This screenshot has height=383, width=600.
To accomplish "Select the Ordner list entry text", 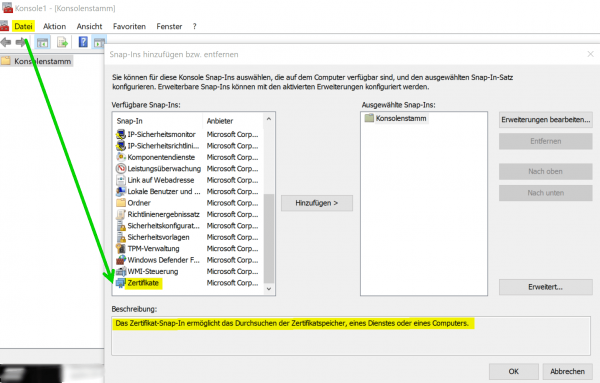I will [x=139, y=203].
